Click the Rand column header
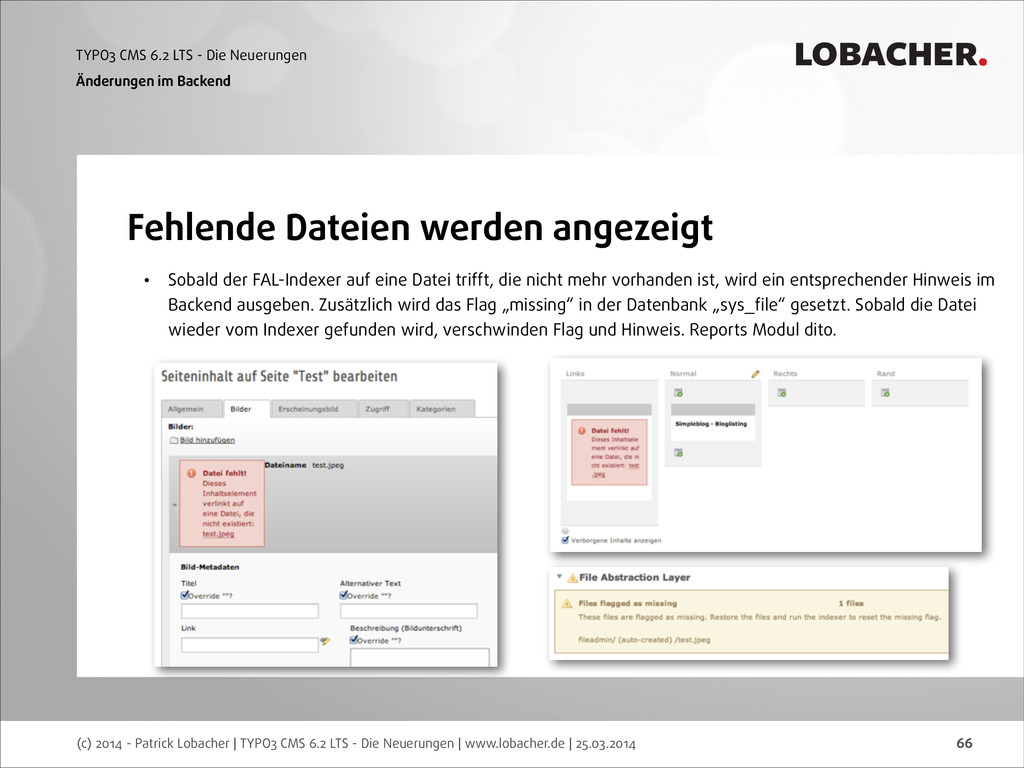Image resolution: width=1024 pixels, height=768 pixels. [x=885, y=374]
